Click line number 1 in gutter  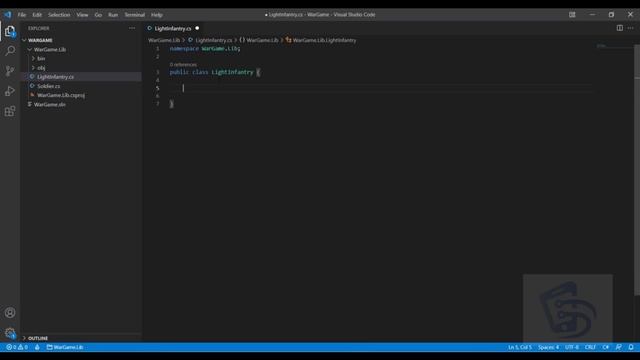158,49
